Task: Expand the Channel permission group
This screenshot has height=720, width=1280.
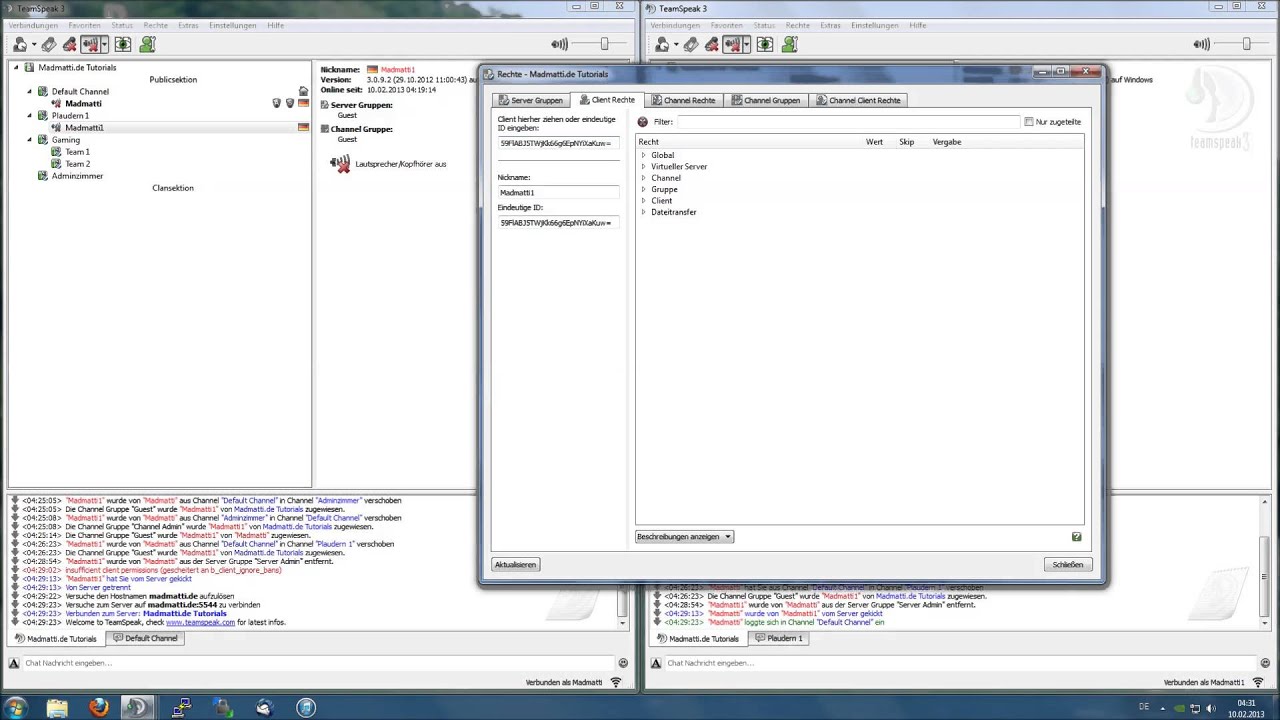Action: (x=644, y=178)
